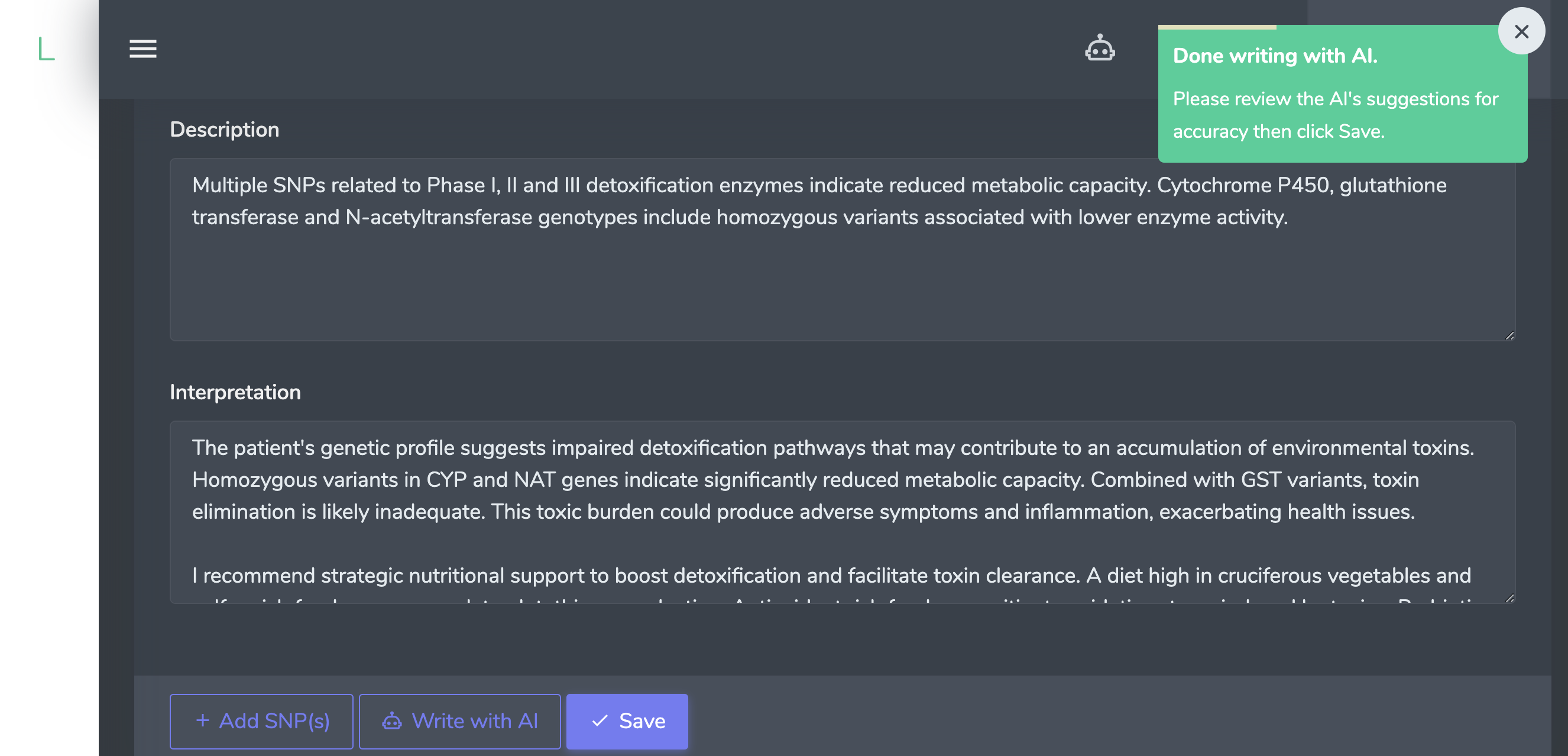Image resolution: width=1568 pixels, height=756 pixels.
Task: Click the green L logo
Action: (x=46, y=49)
